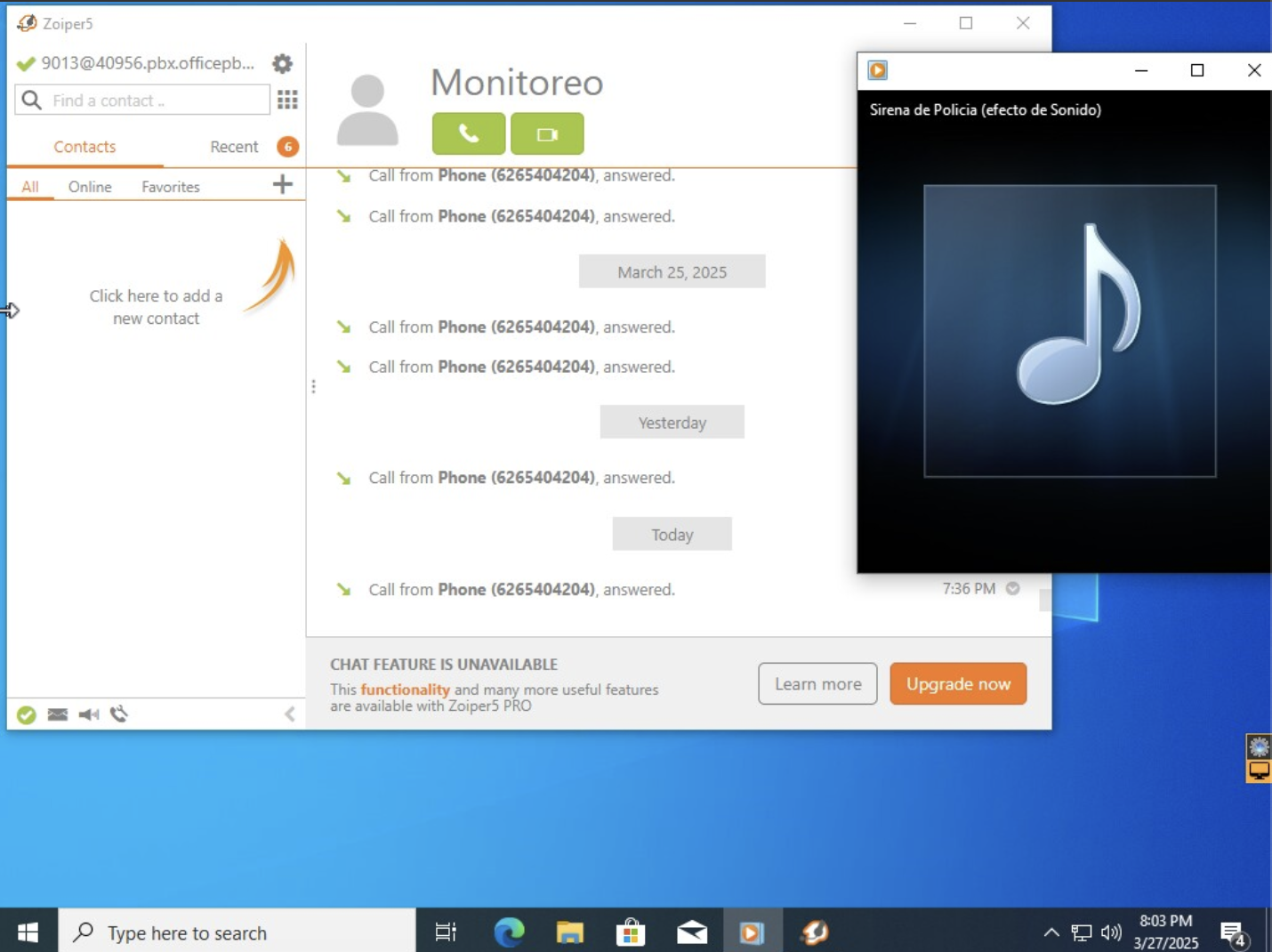Open the Windows Start menu
The width and height of the screenshot is (1272, 952).
(x=28, y=932)
